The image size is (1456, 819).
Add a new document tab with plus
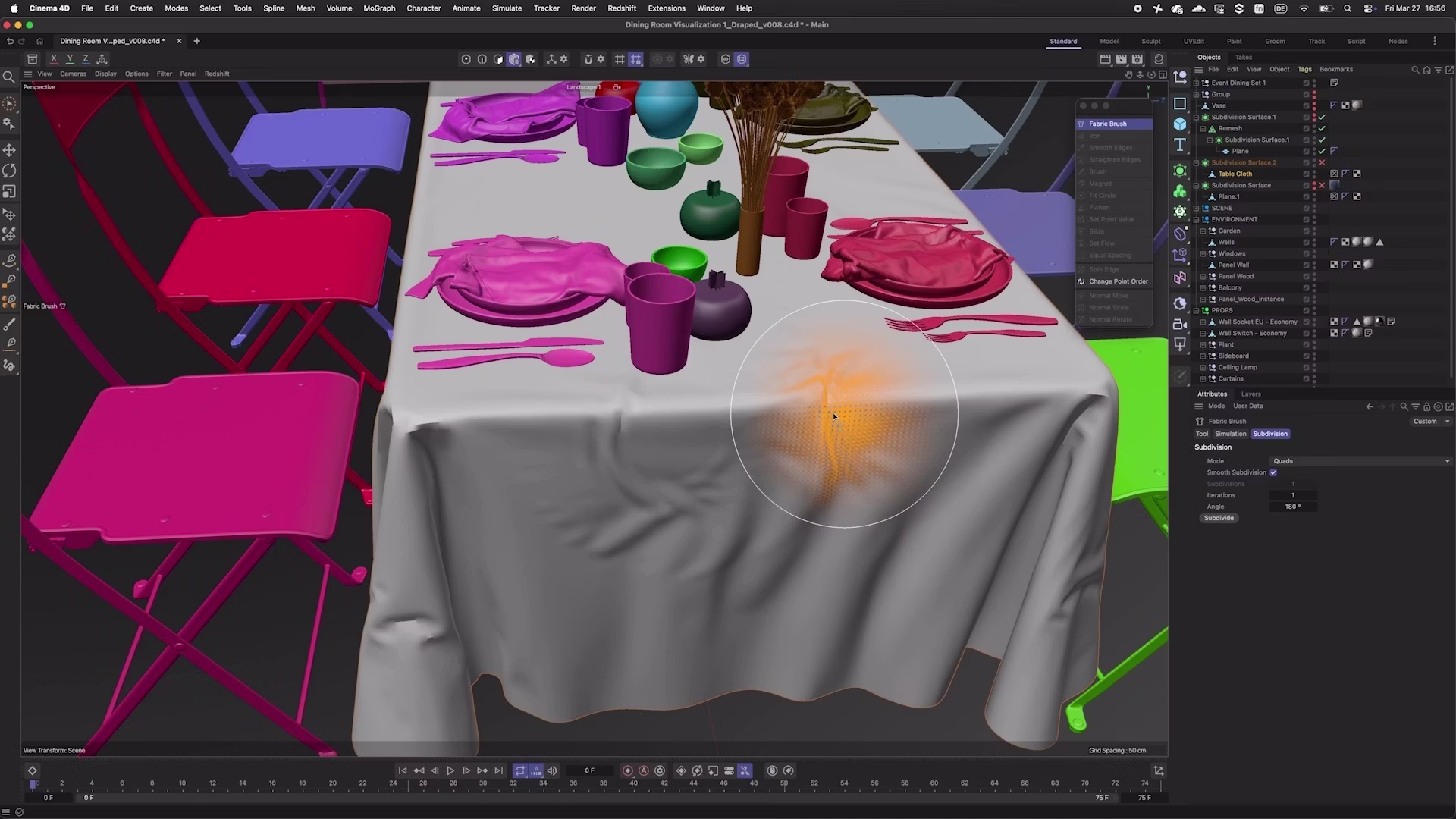(196, 41)
